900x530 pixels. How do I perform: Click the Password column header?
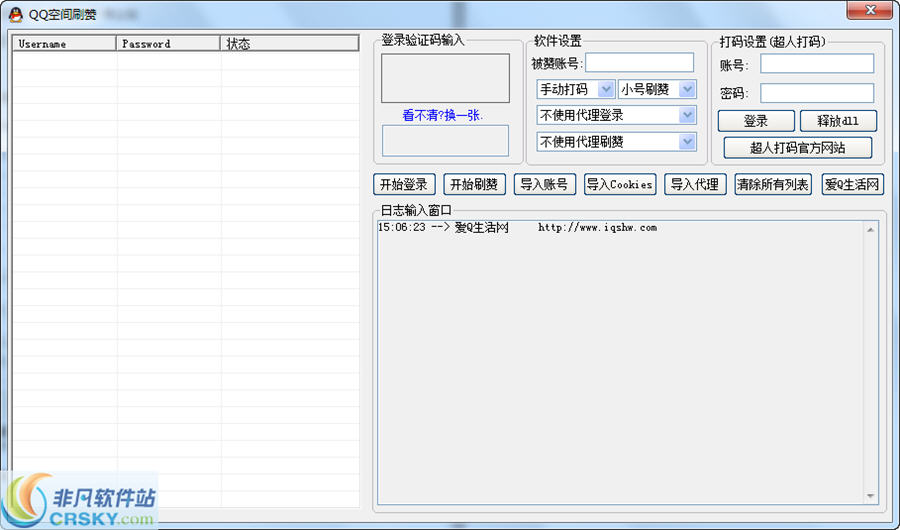tap(169, 44)
